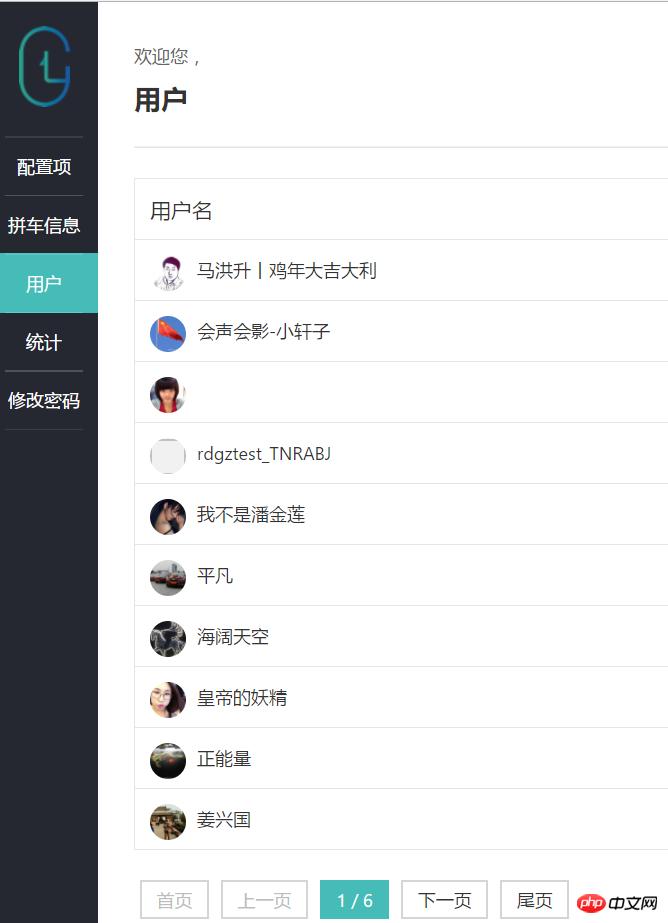Click the 尾页 pagination button

pyautogui.click(x=534, y=899)
